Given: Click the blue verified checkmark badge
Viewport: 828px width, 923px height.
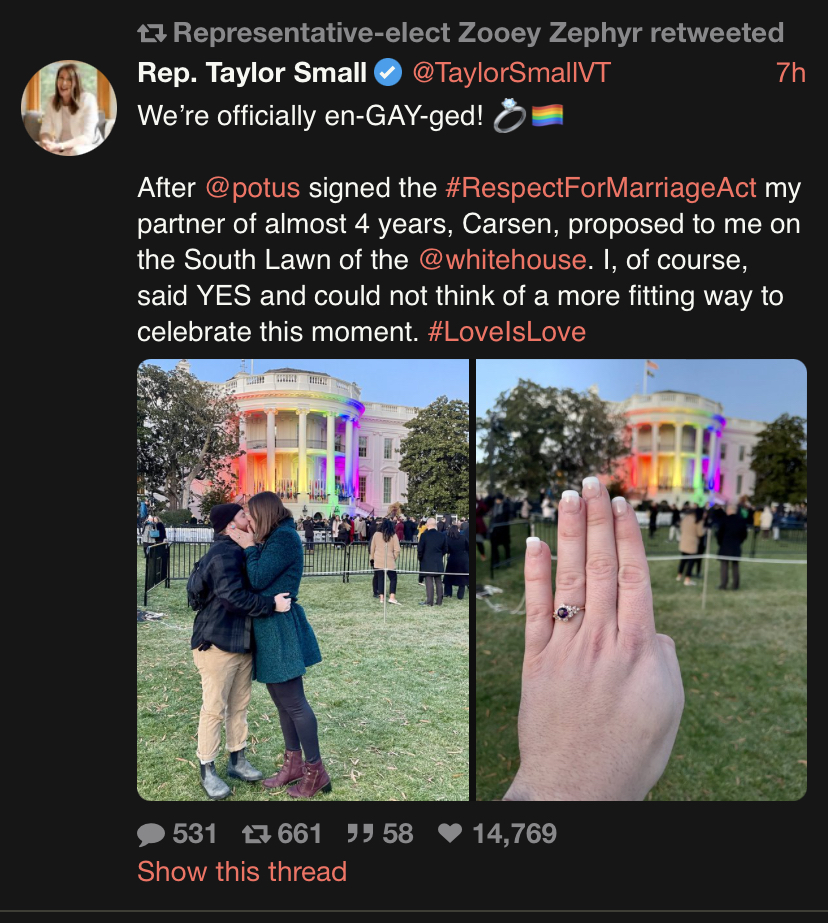Looking at the screenshot, I should pyautogui.click(x=388, y=73).
